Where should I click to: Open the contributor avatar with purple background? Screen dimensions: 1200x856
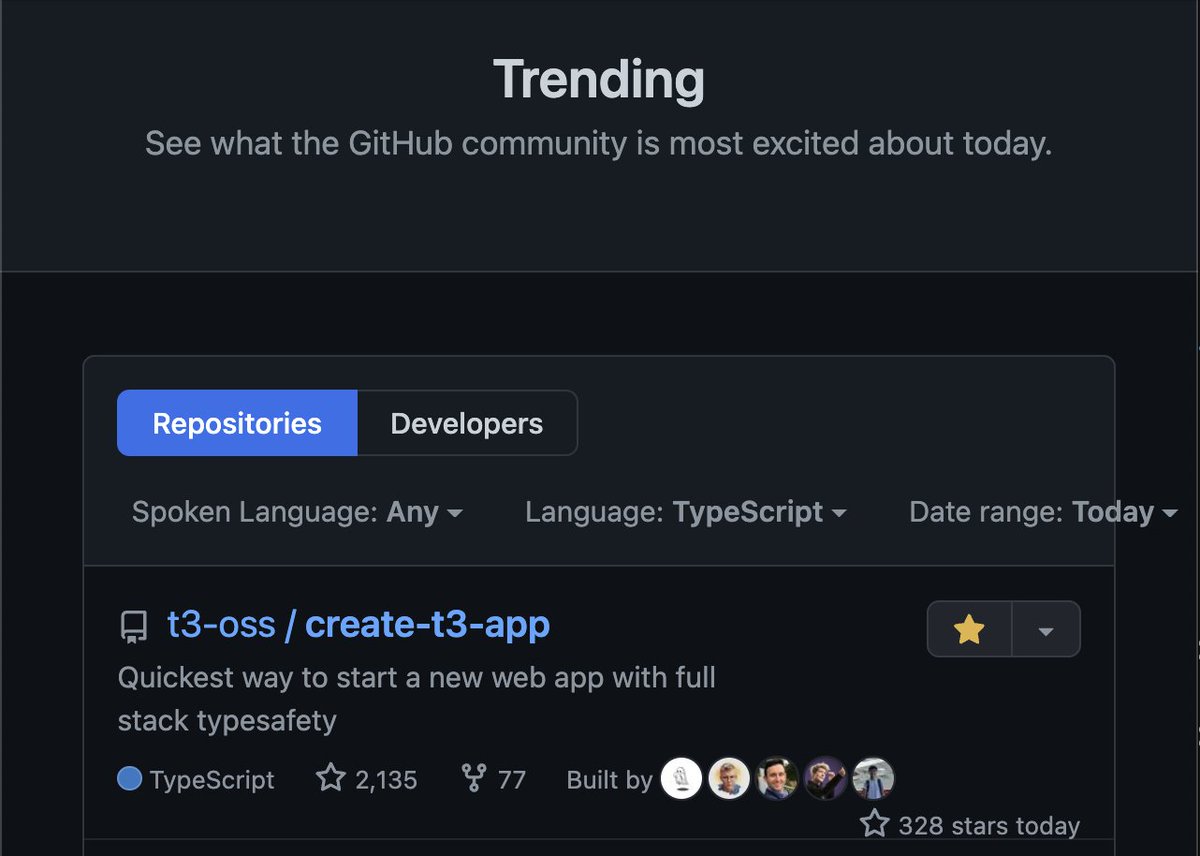pos(825,778)
